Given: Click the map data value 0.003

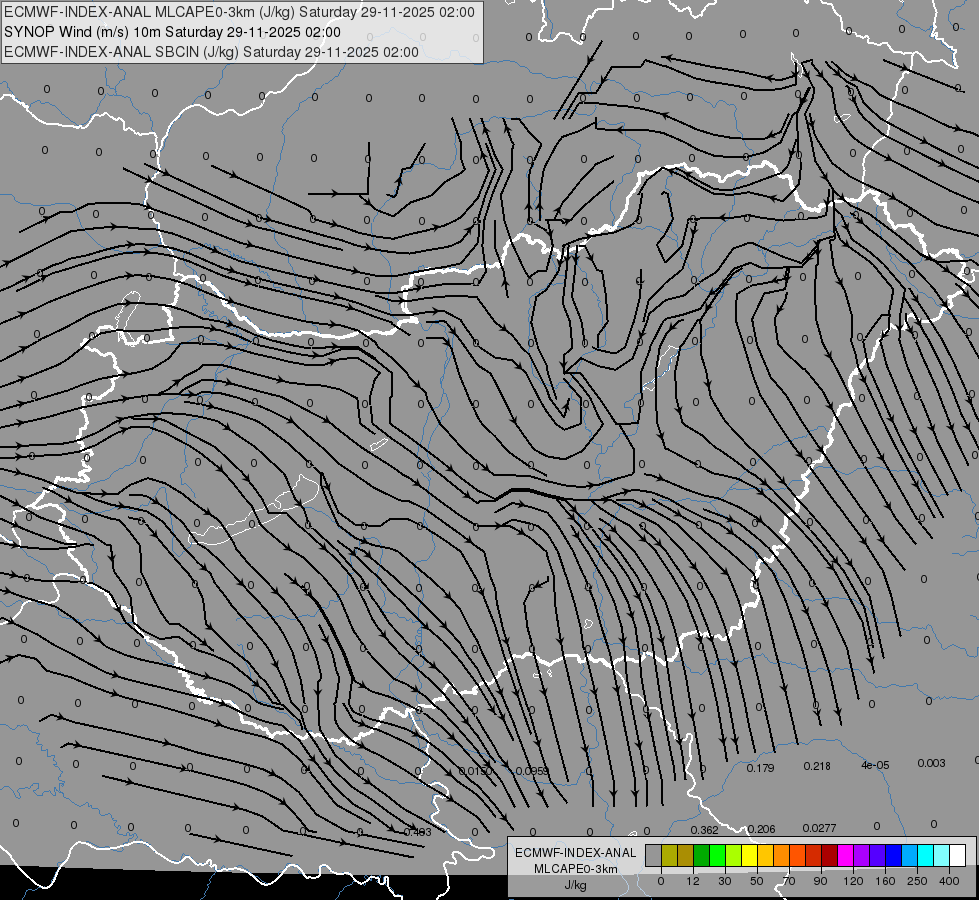Looking at the screenshot, I should coord(932,763).
